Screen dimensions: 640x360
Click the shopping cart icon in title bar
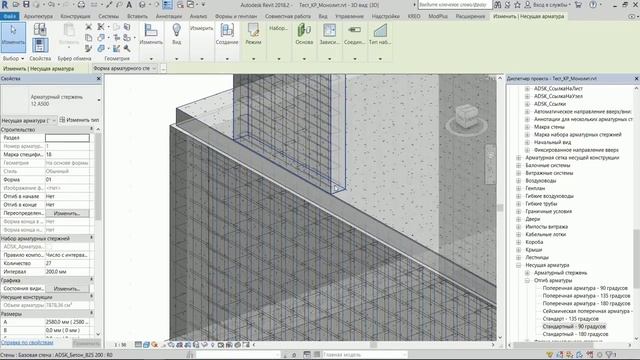click(x=578, y=5)
